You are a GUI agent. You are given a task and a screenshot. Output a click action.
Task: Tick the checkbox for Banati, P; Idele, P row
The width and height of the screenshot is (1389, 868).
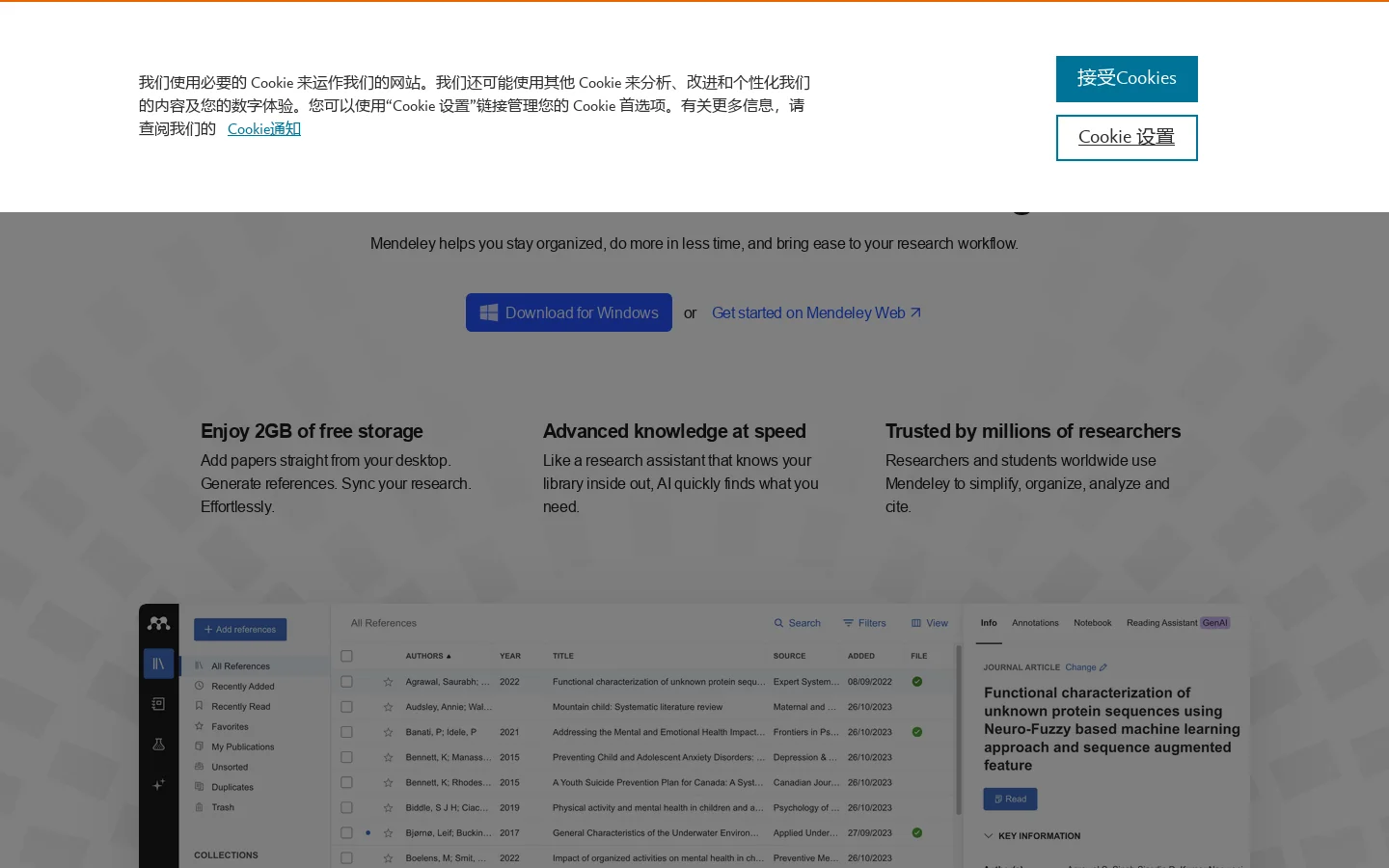click(x=346, y=732)
